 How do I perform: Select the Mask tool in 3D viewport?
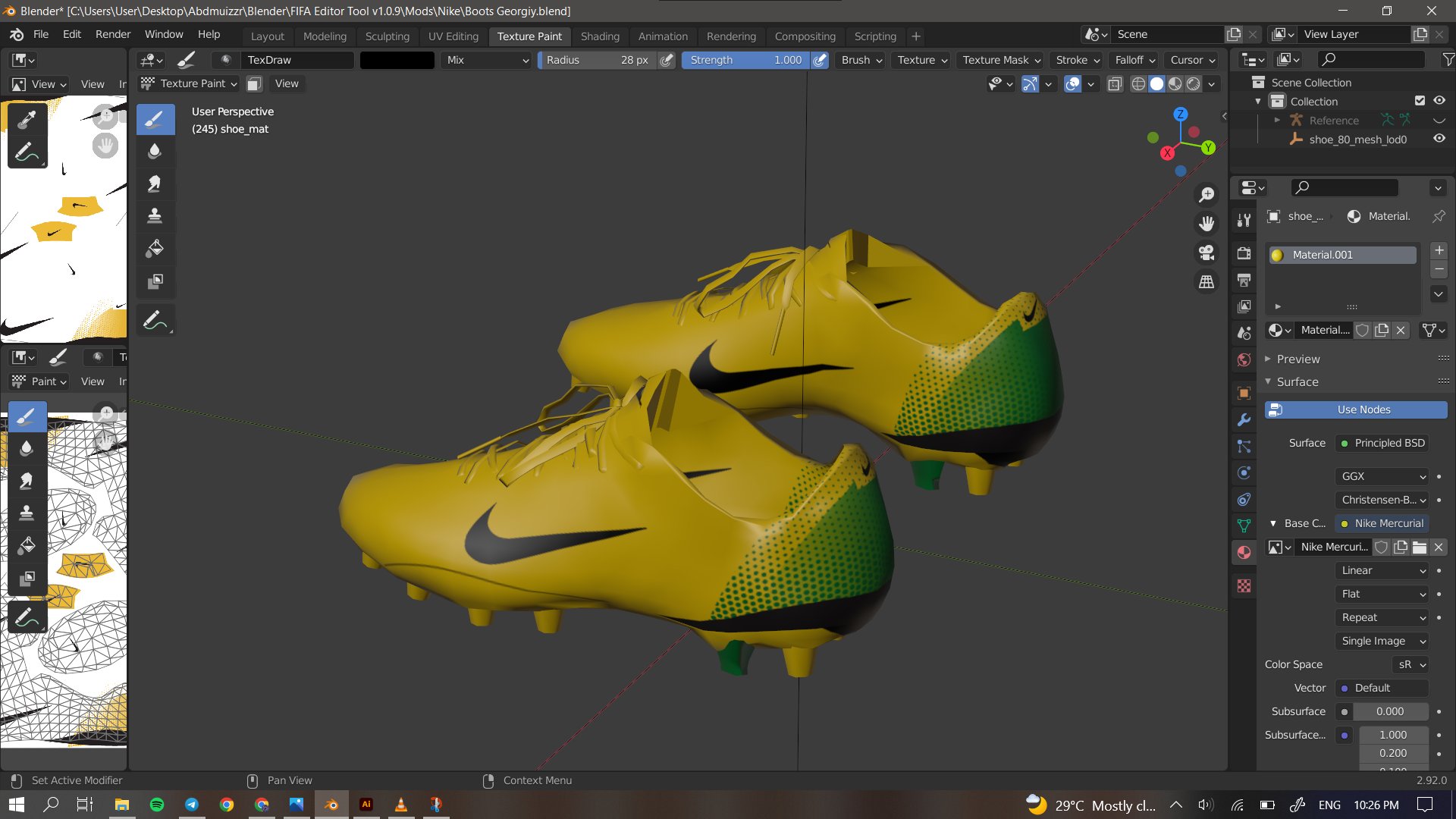tap(155, 281)
